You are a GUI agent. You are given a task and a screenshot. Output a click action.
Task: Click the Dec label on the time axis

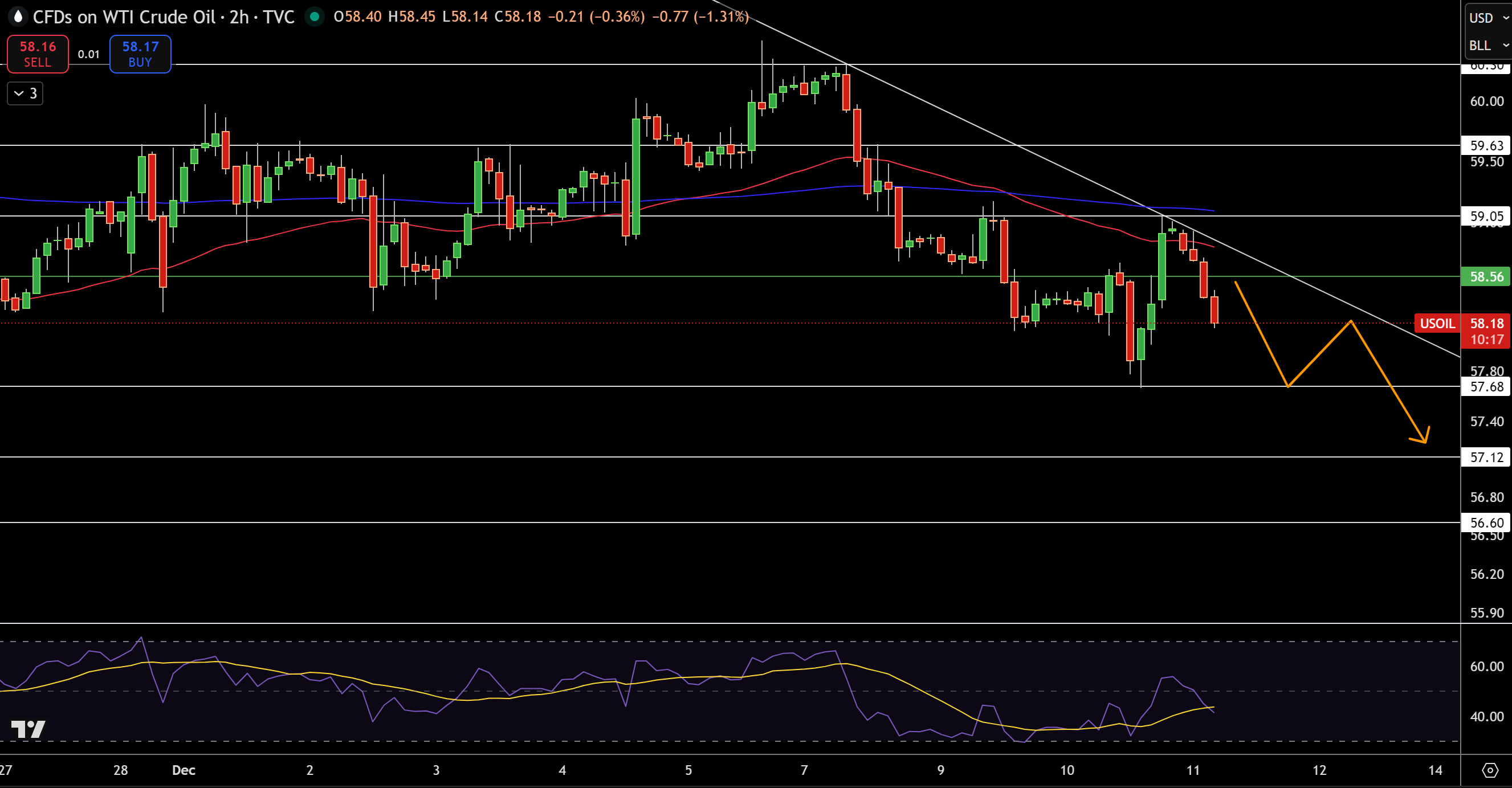pyautogui.click(x=183, y=770)
